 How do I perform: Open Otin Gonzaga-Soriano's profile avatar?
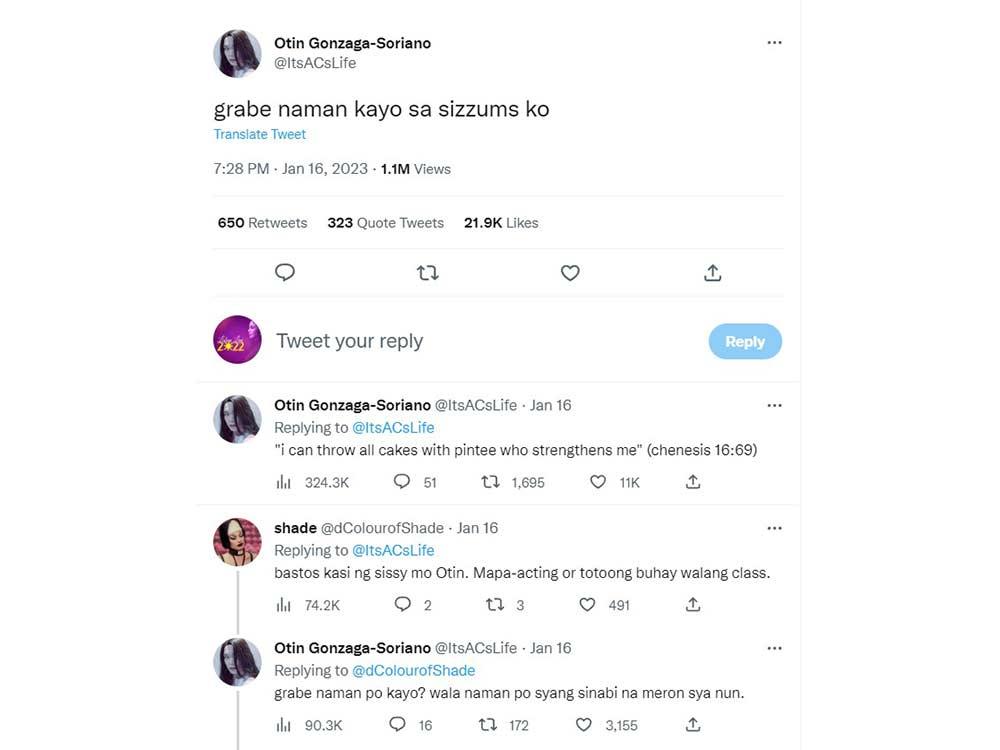coord(237,53)
